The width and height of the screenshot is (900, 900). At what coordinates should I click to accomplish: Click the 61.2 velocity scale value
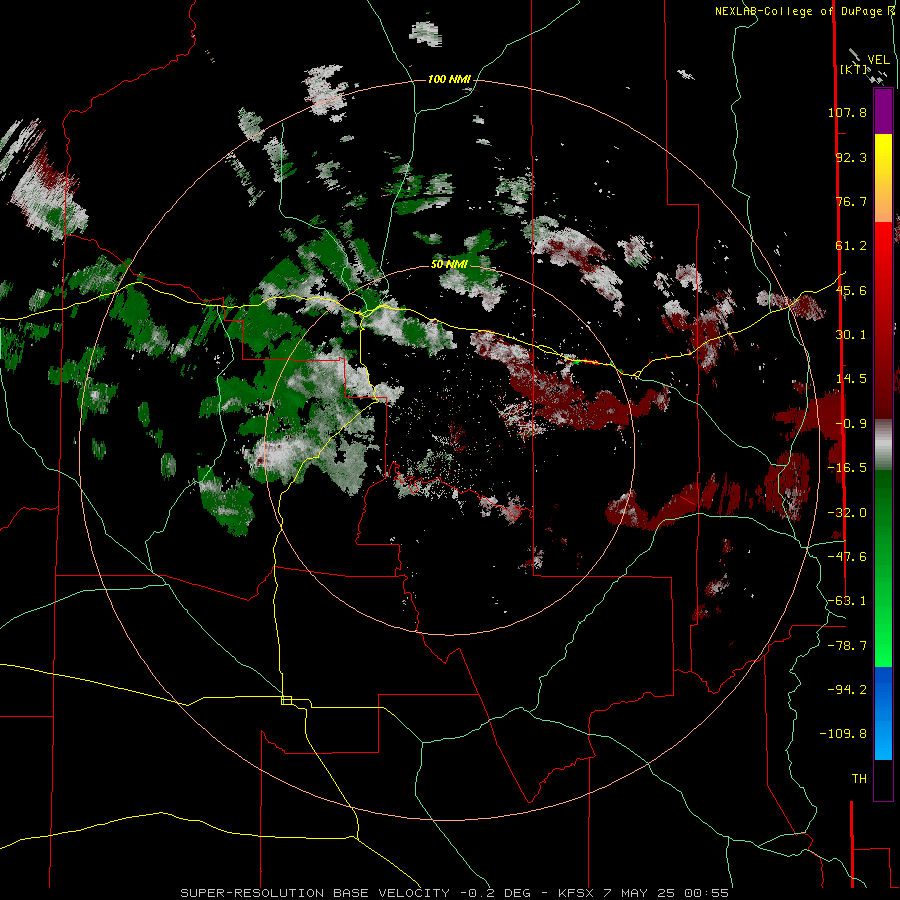(851, 246)
